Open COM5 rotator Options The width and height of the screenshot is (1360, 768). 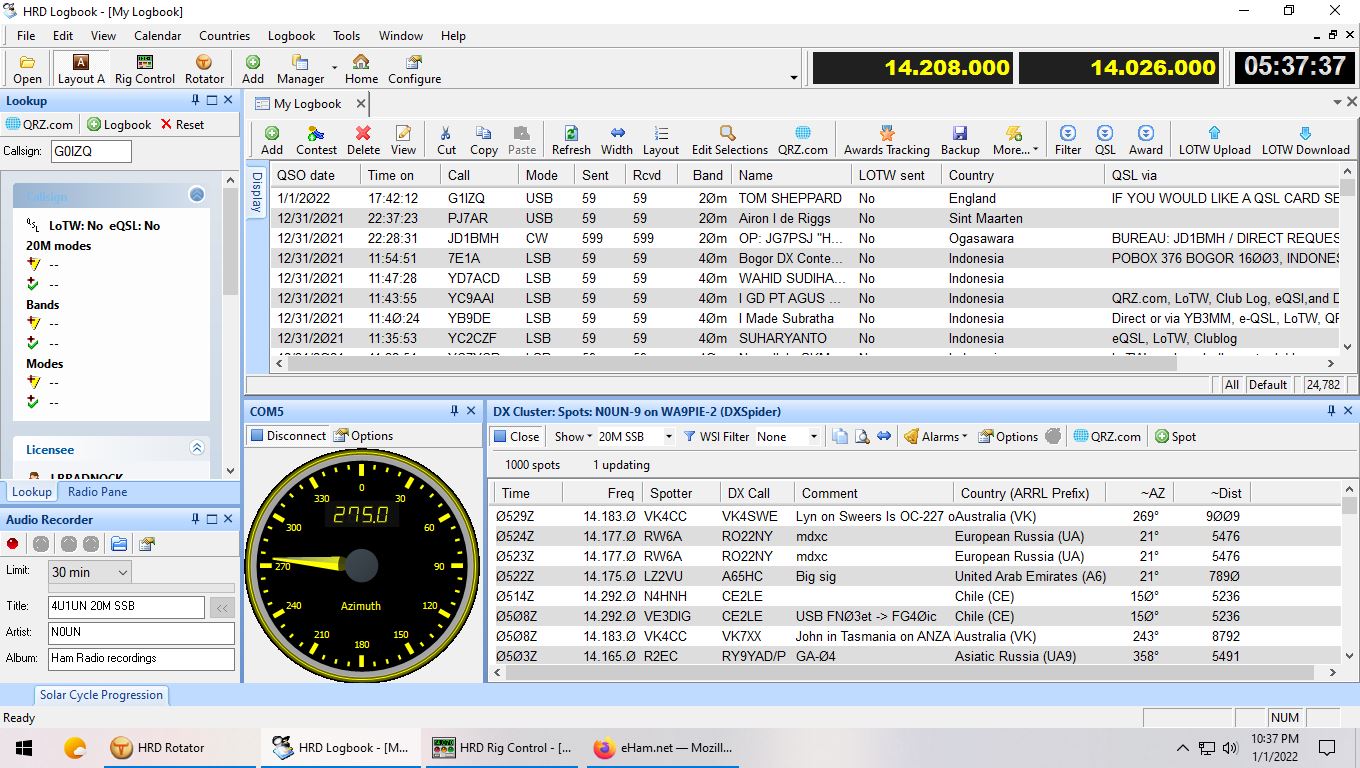[363, 436]
